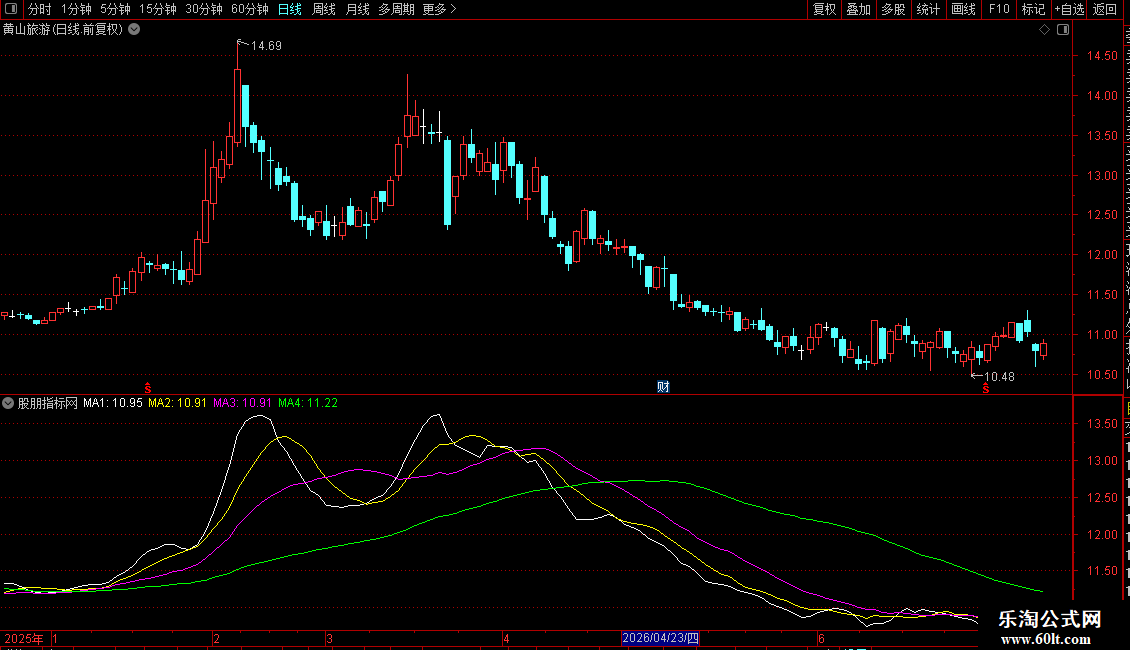Open the 多股 multi-stock view
1130x650 pixels.
click(893, 9)
